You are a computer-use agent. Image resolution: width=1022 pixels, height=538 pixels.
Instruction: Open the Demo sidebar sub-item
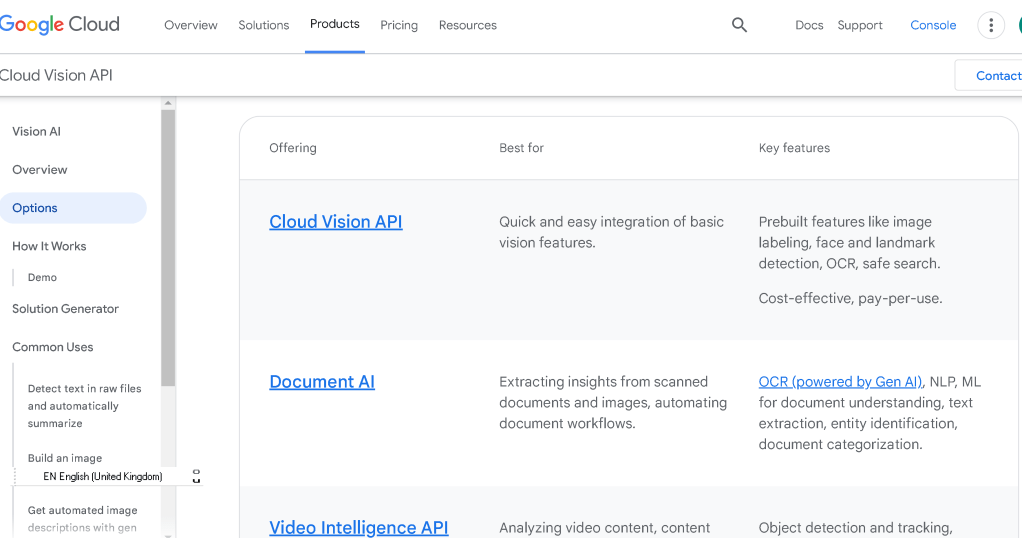point(42,277)
